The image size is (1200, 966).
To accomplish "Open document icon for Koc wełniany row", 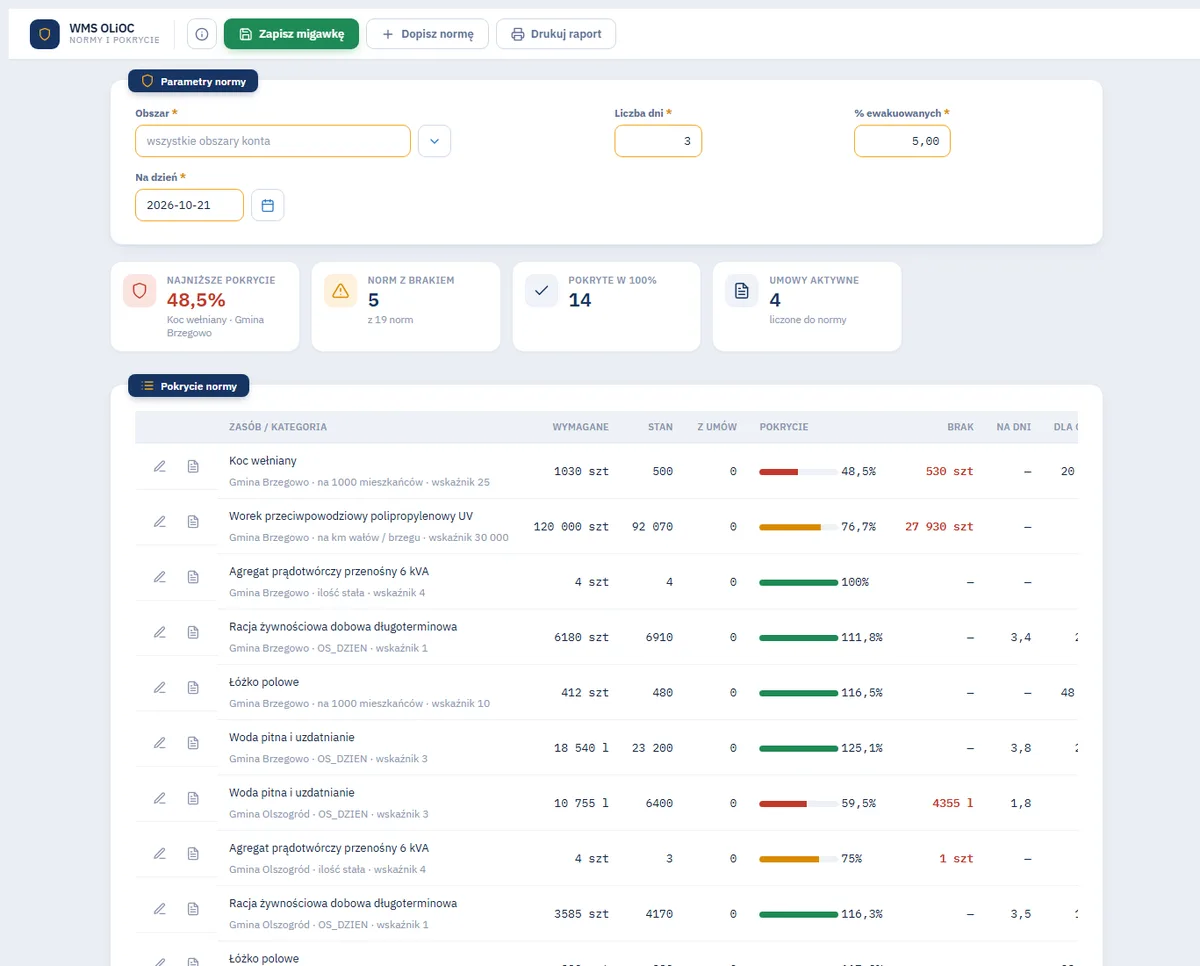I will (x=193, y=467).
